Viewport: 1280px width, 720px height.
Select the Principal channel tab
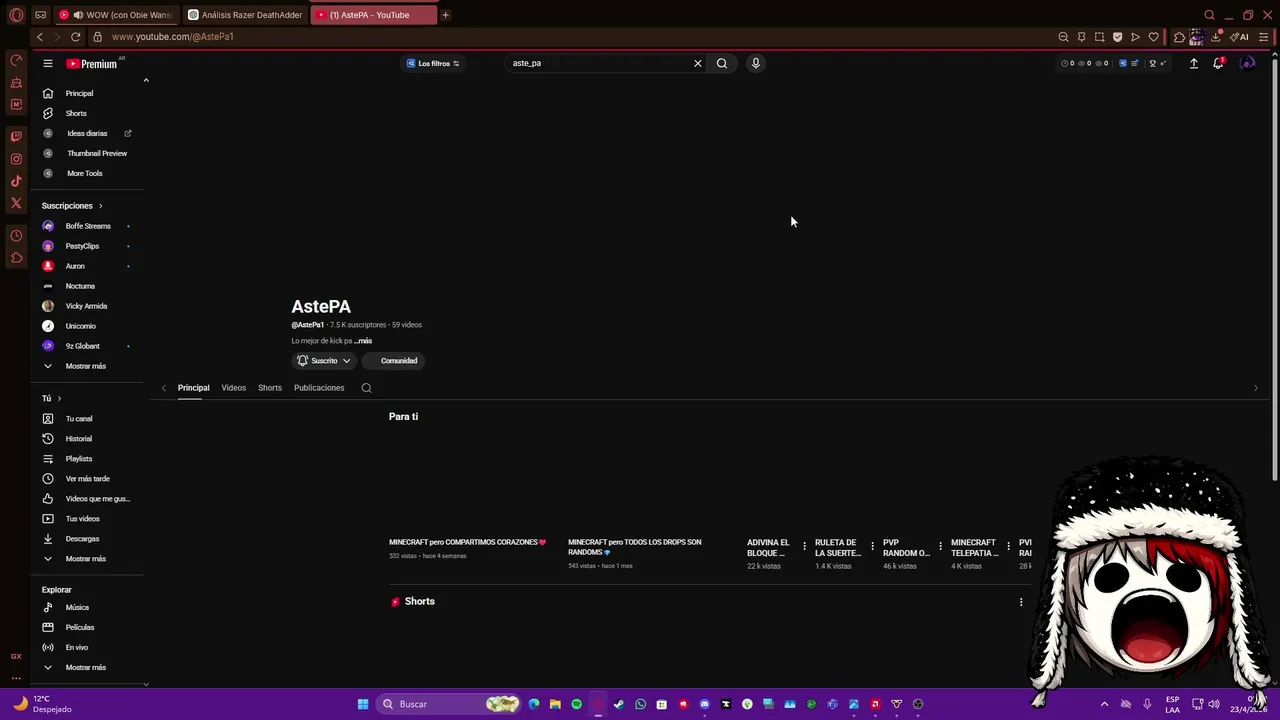(x=194, y=388)
